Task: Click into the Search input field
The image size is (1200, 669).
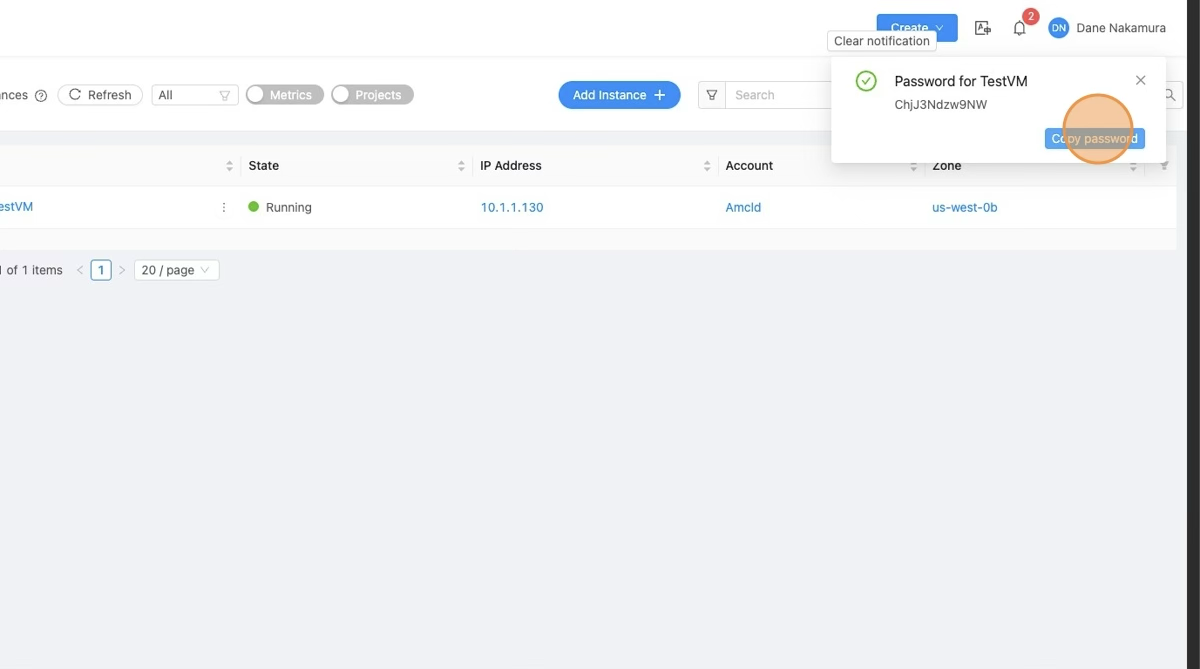Action: tap(780, 95)
